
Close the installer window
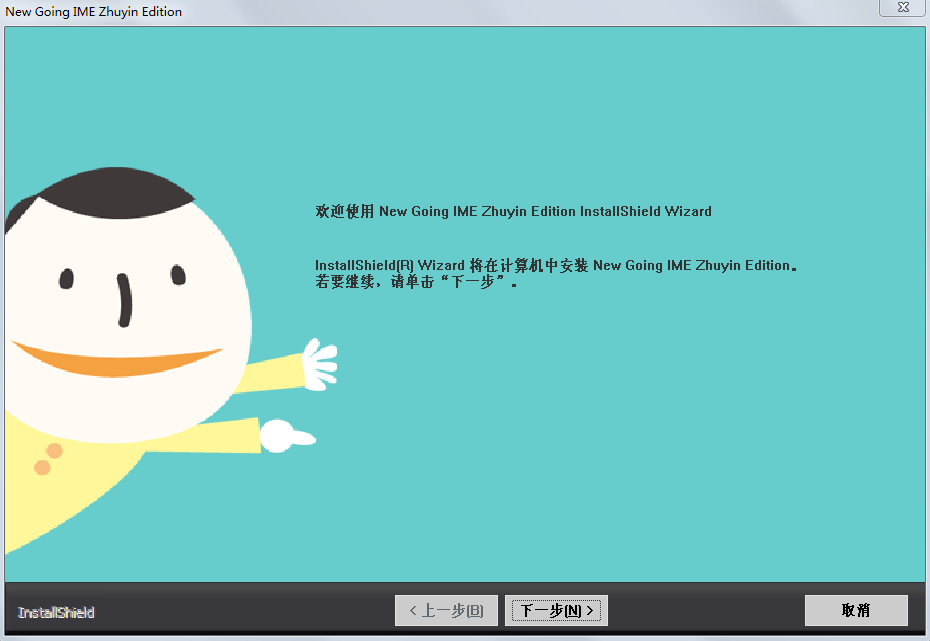tap(903, 8)
